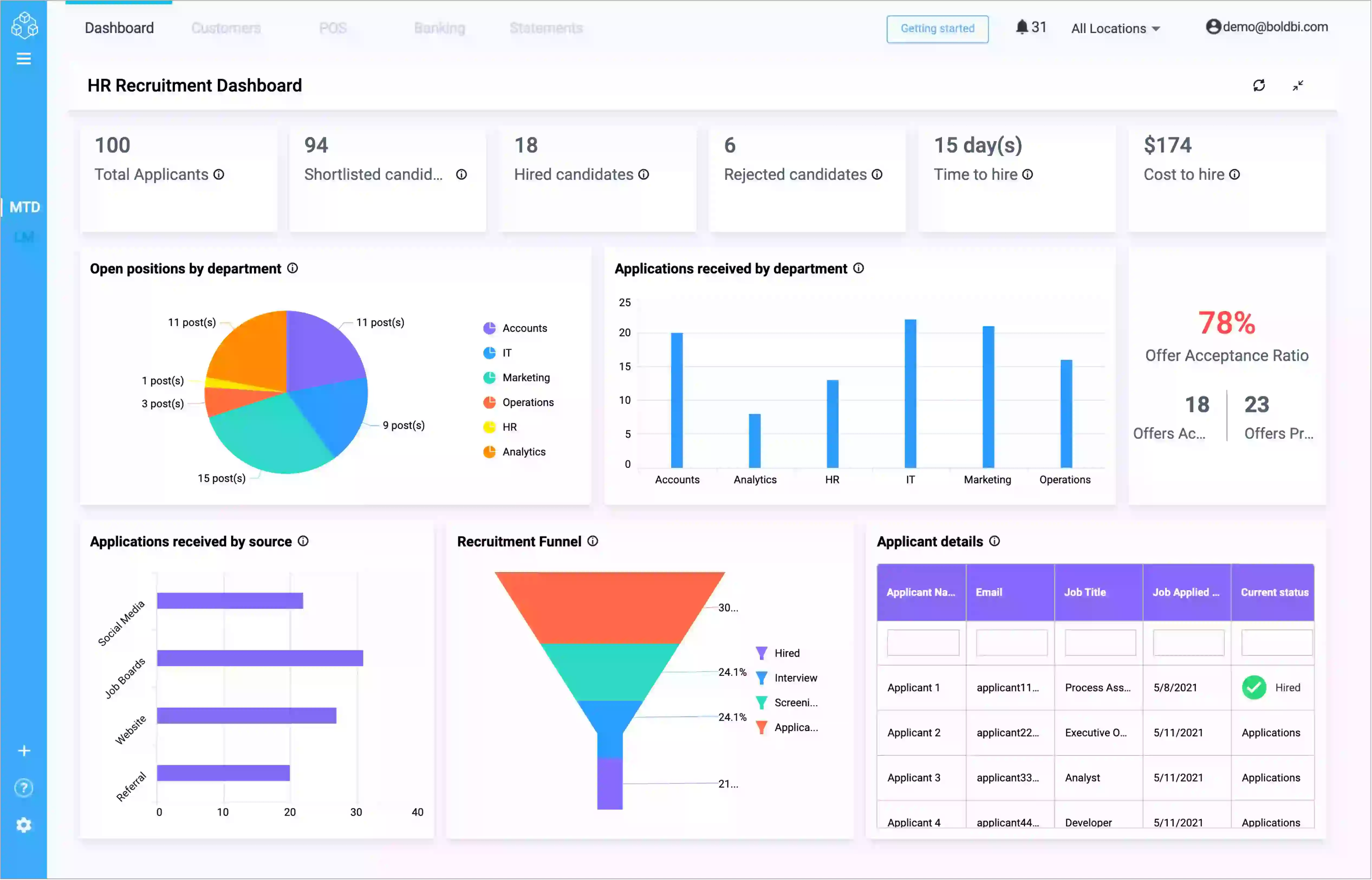Open the help question mark icon

point(24,788)
